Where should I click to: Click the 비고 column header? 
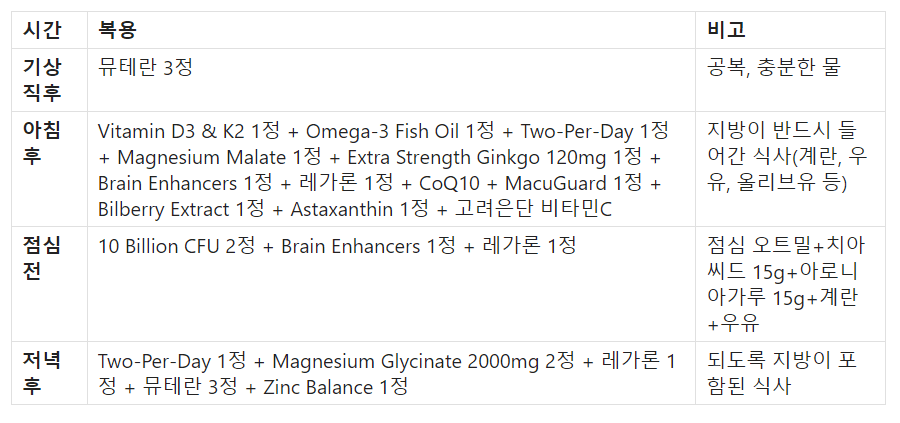point(726,29)
